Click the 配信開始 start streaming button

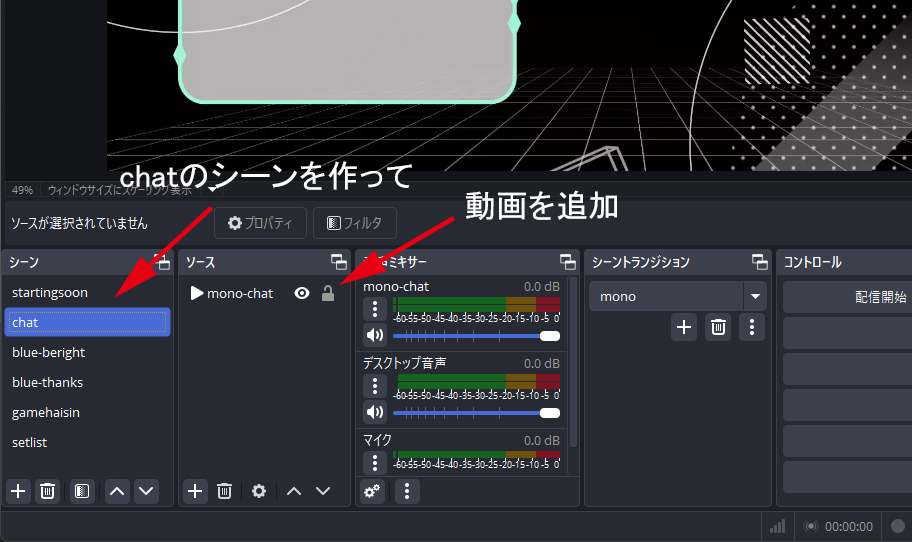point(848,297)
